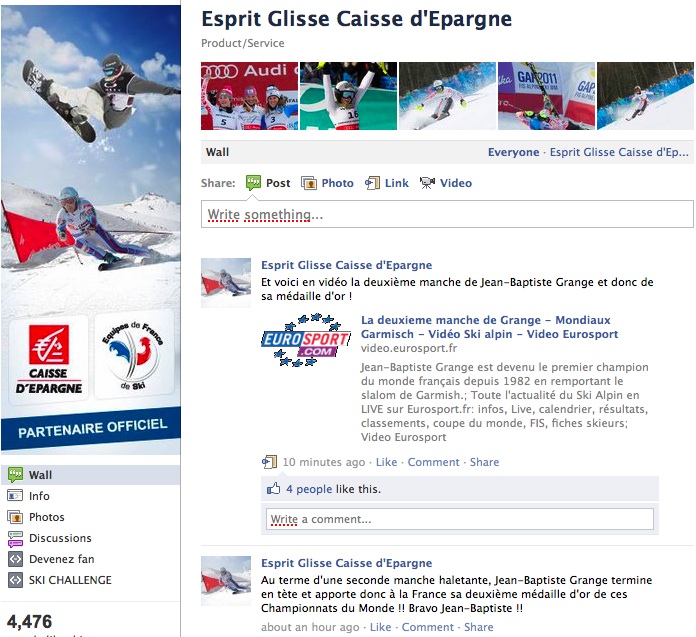The width and height of the screenshot is (696, 637).
Task: Click the Link share icon
Action: [372, 183]
